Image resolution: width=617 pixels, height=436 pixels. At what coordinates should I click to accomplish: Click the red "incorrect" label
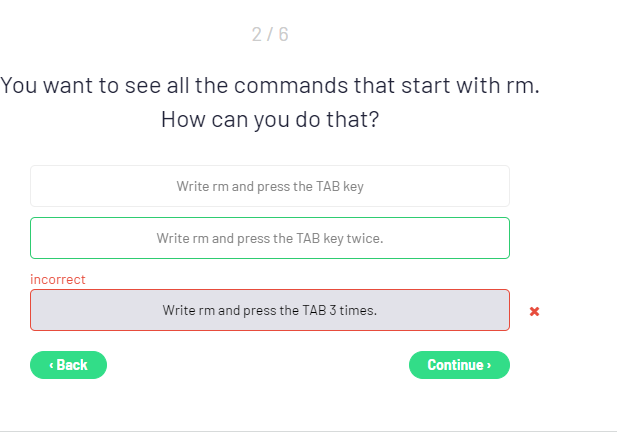click(x=58, y=279)
